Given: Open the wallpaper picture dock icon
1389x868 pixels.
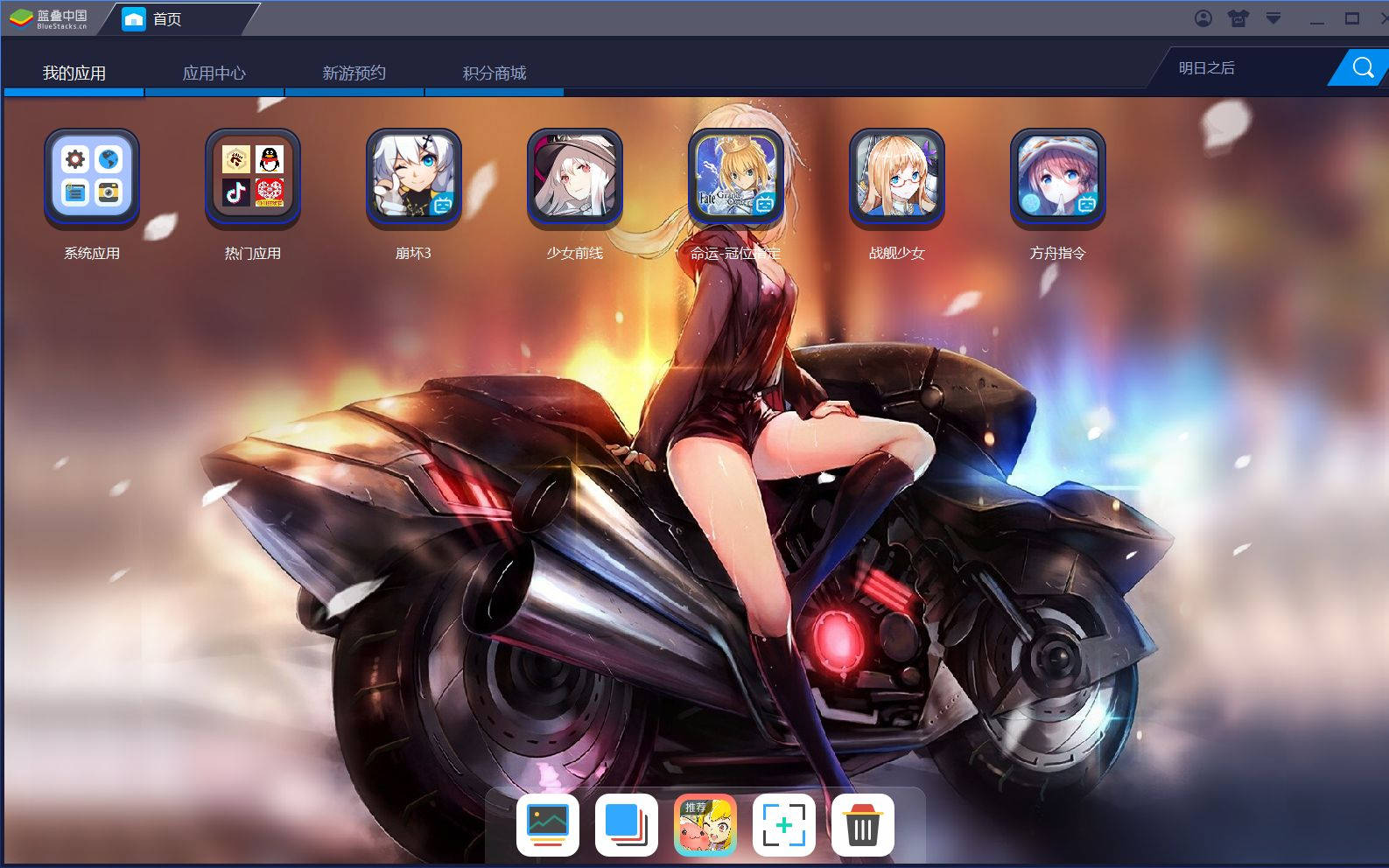Looking at the screenshot, I should click(x=548, y=825).
